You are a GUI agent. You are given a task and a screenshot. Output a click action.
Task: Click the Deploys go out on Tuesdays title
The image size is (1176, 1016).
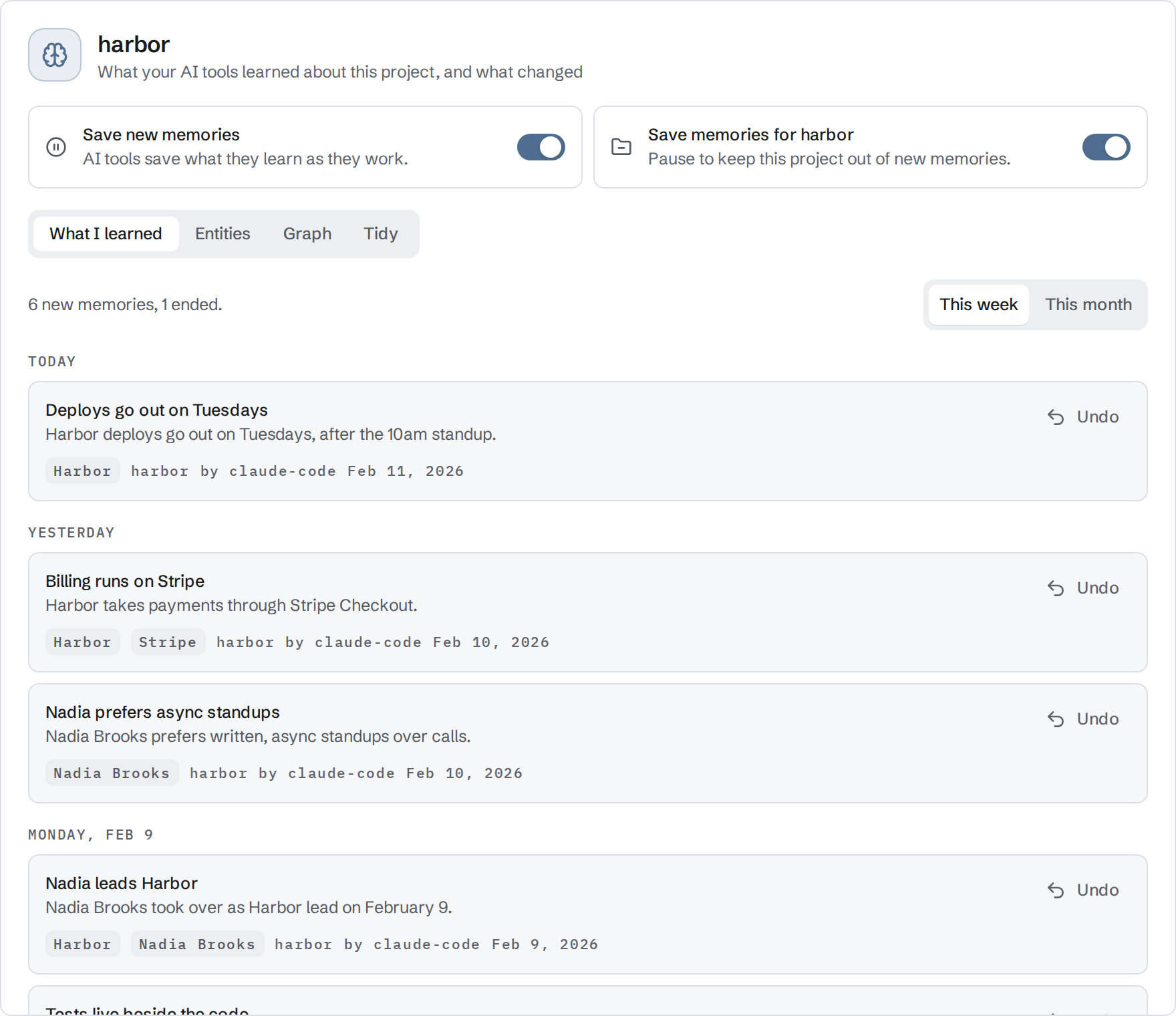click(x=156, y=410)
